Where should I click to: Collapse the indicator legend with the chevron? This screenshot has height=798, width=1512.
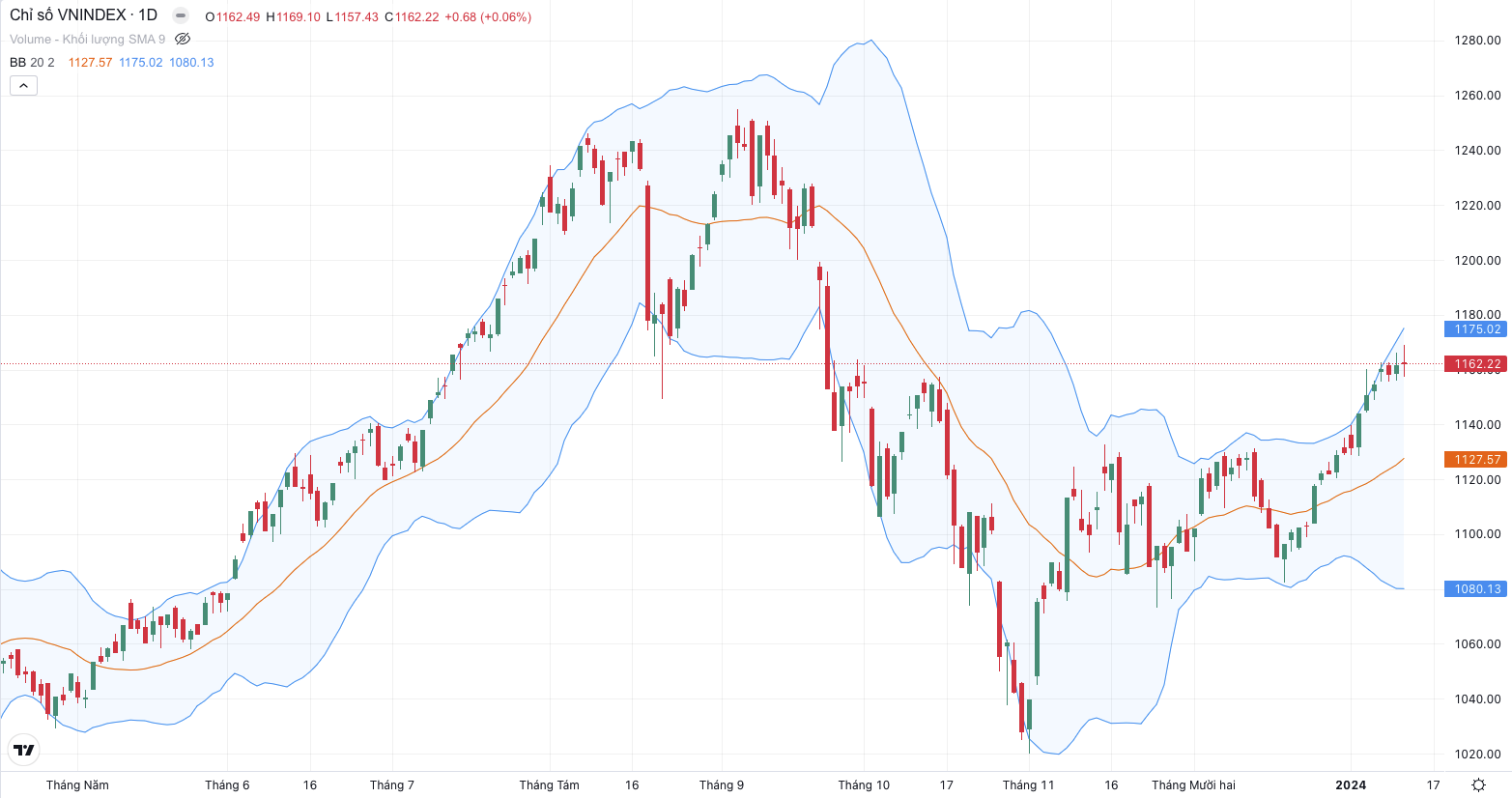click(23, 85)
